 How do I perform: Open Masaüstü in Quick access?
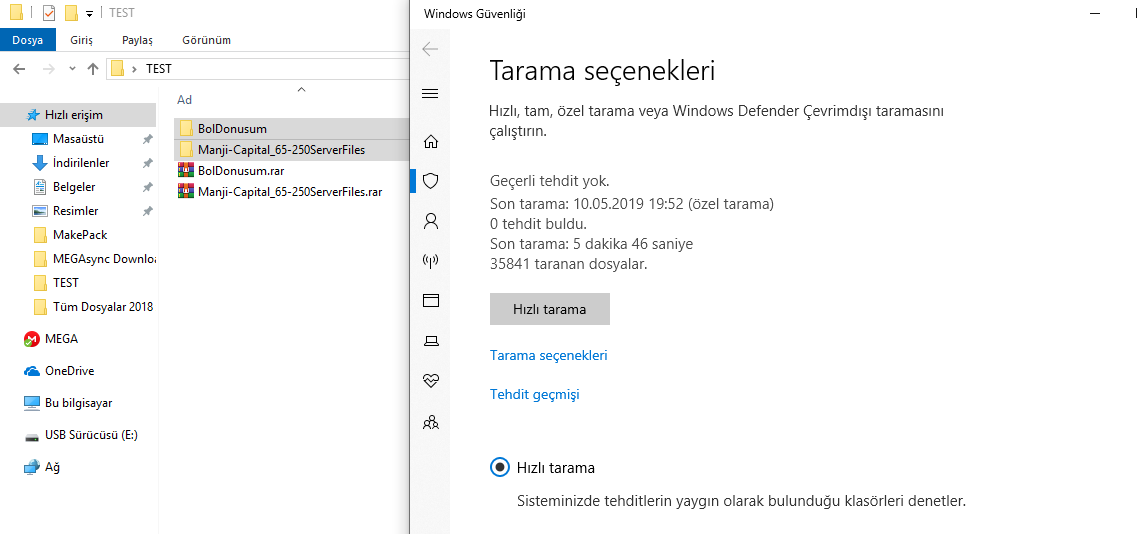click(x=79, y=139)
